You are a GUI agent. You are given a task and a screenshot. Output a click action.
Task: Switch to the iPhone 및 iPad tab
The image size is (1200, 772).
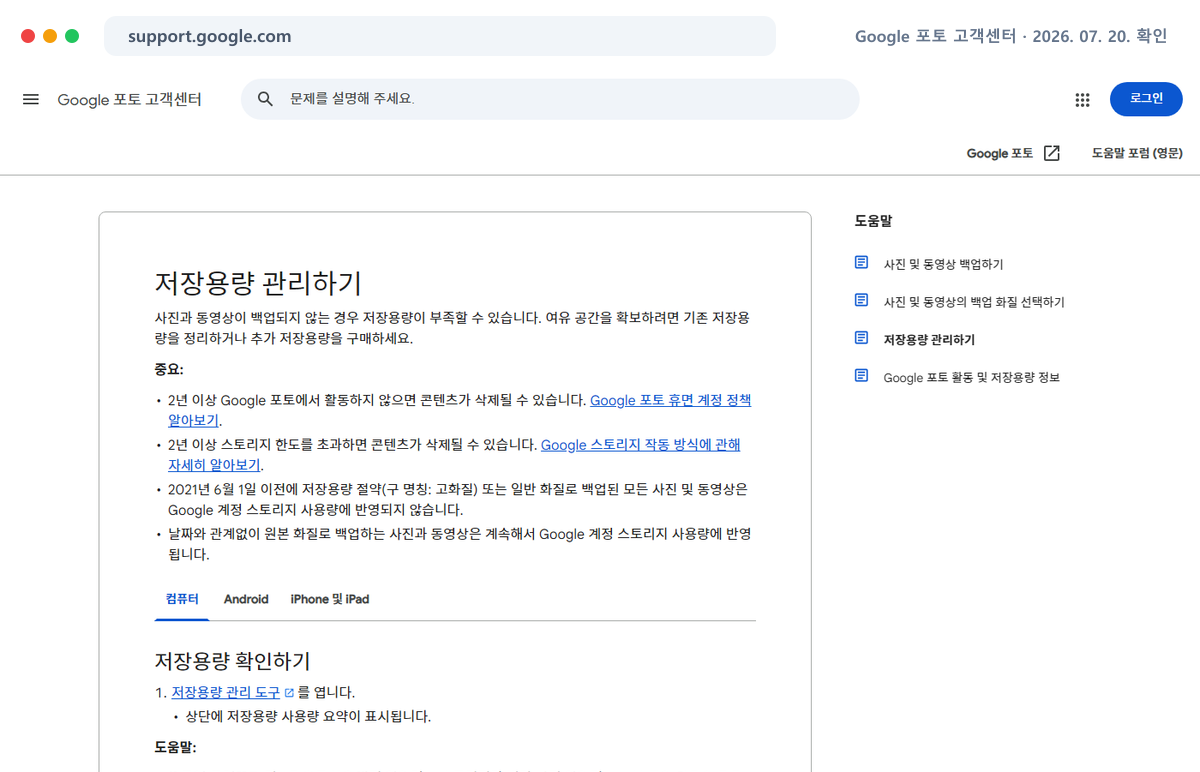(x=330, y=599)
